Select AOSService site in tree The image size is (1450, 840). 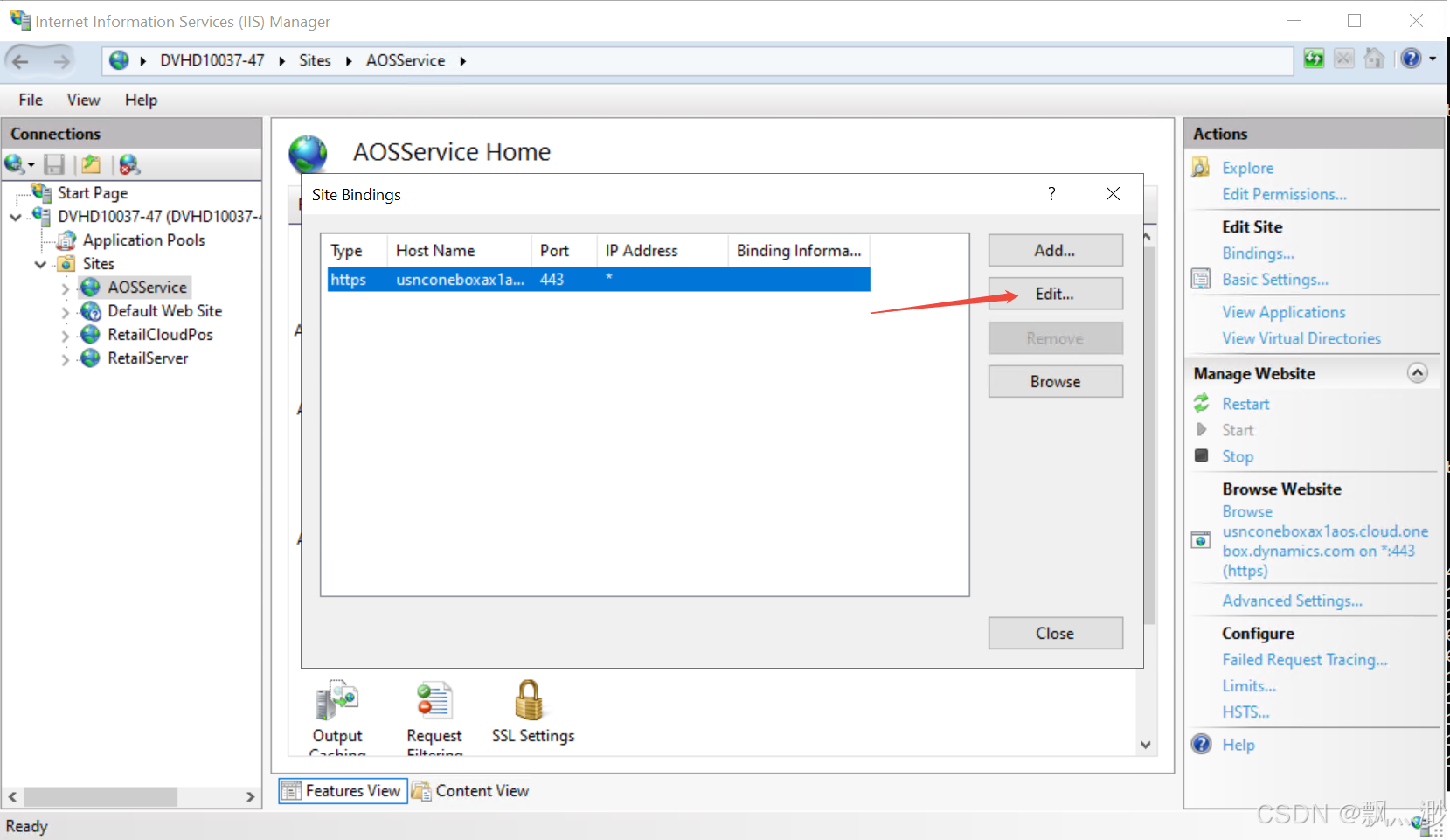click(147, 287)
